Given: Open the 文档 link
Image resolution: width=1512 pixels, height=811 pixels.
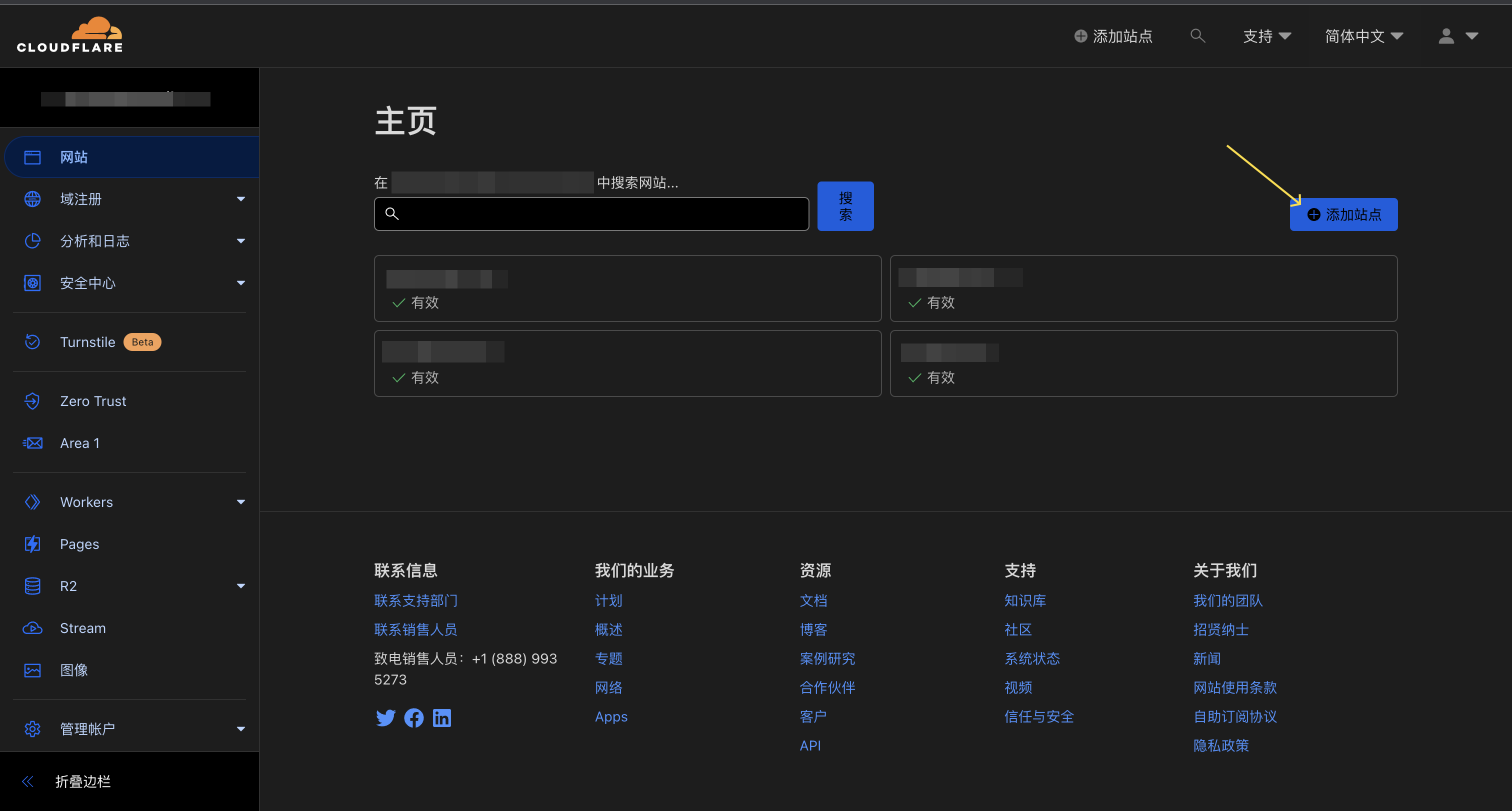Looking at the screenshot, I should pyautogui.click(x=814, y=601).
